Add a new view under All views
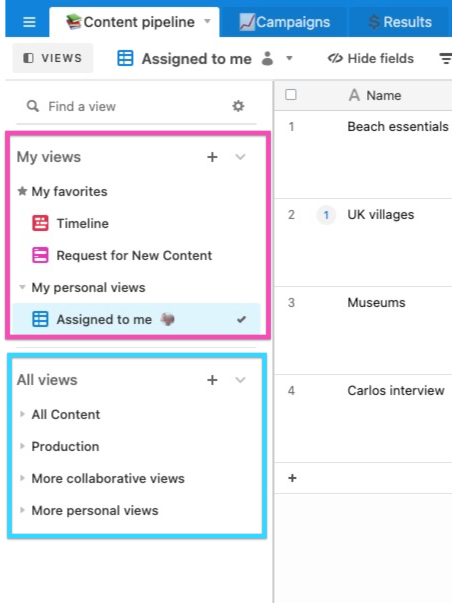The height and width of the screenshot is (603, 452). tap(212, 380)
